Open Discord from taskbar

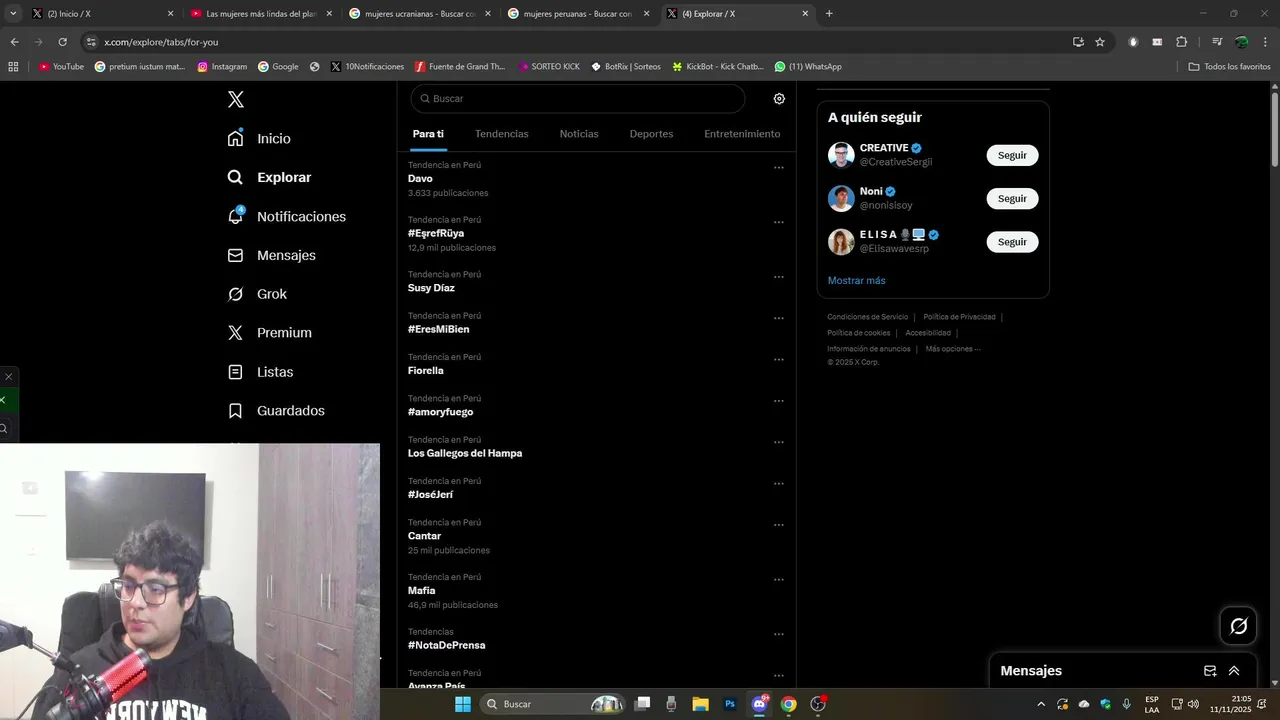pos(759,704)
